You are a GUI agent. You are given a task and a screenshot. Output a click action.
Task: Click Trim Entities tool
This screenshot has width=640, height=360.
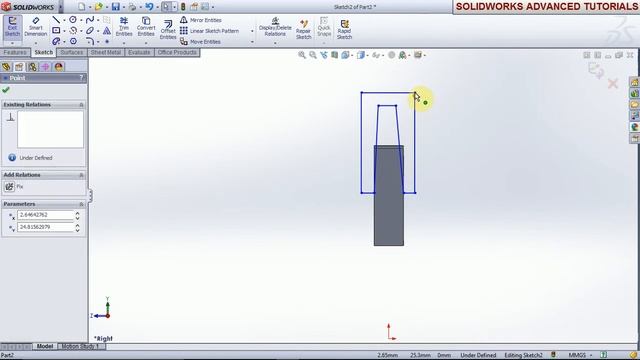coord(124,27)
